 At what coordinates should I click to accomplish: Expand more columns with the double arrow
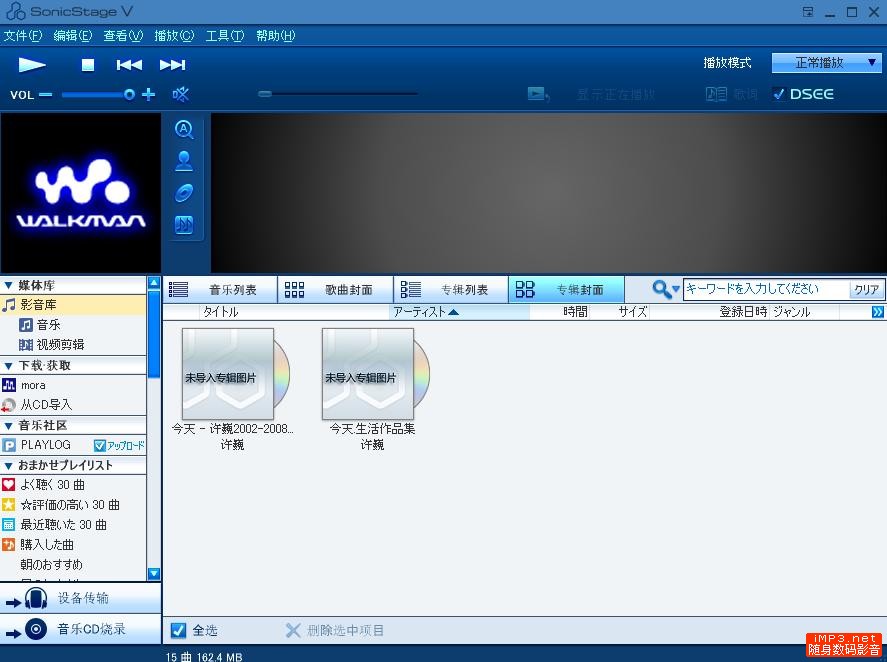click(877, 312)
